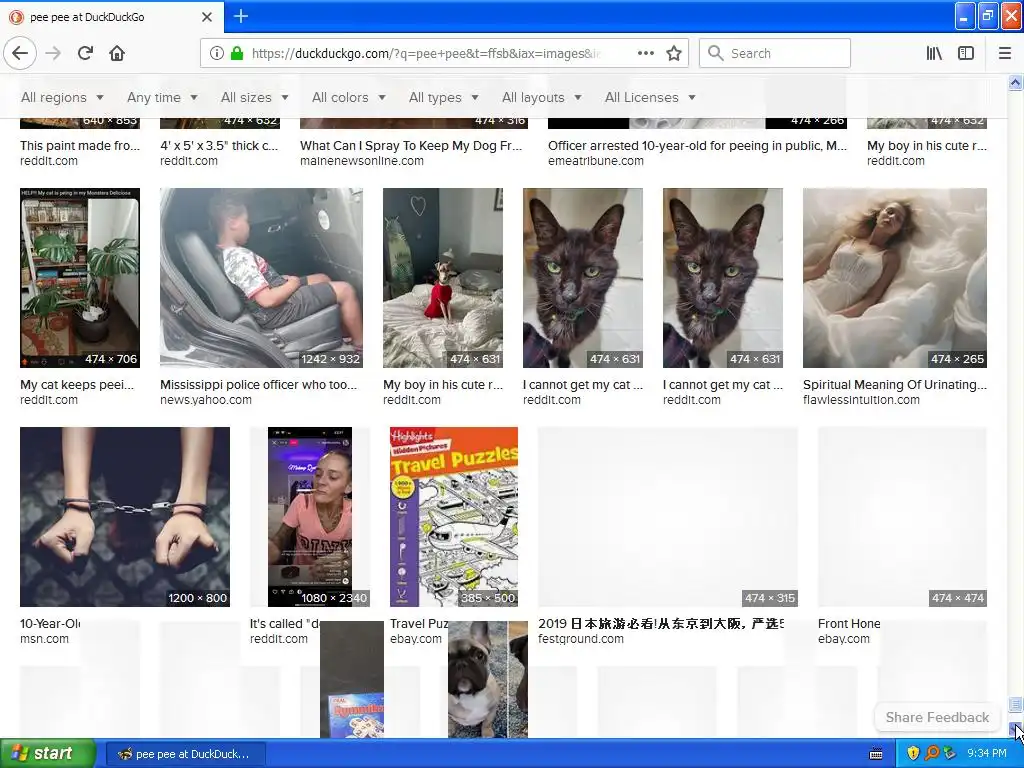1024x768 pixels.
Task: Open the All sizes dropdown
Action: tap(254, 97)
